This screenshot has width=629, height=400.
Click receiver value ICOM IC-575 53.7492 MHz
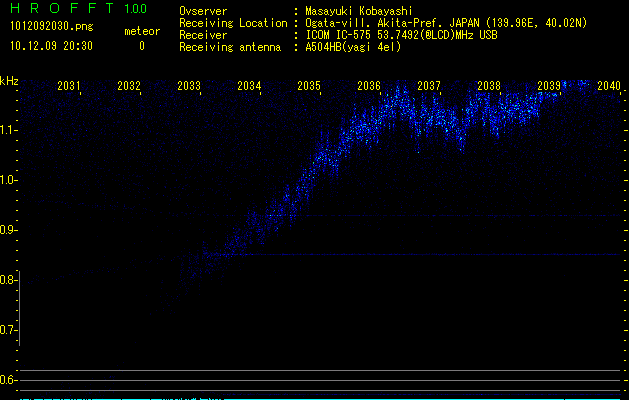401,35
